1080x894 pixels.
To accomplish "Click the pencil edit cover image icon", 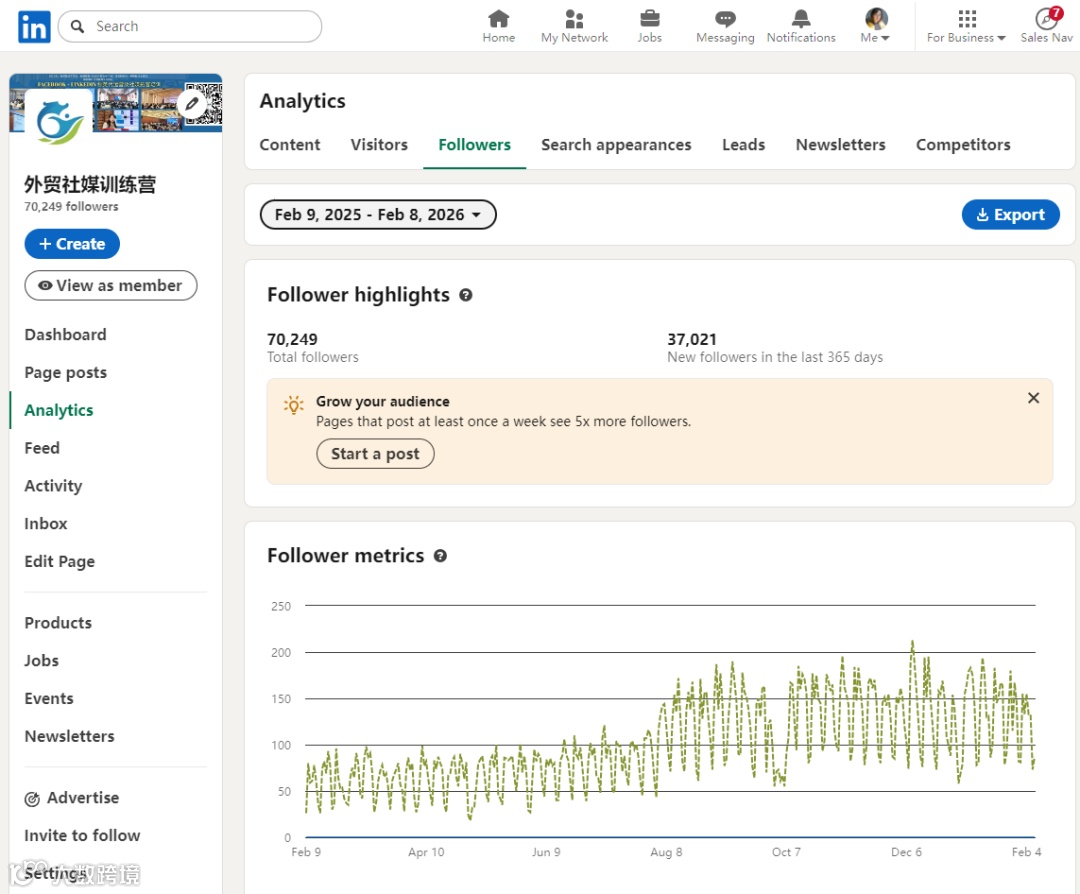I will coord(192,104).
